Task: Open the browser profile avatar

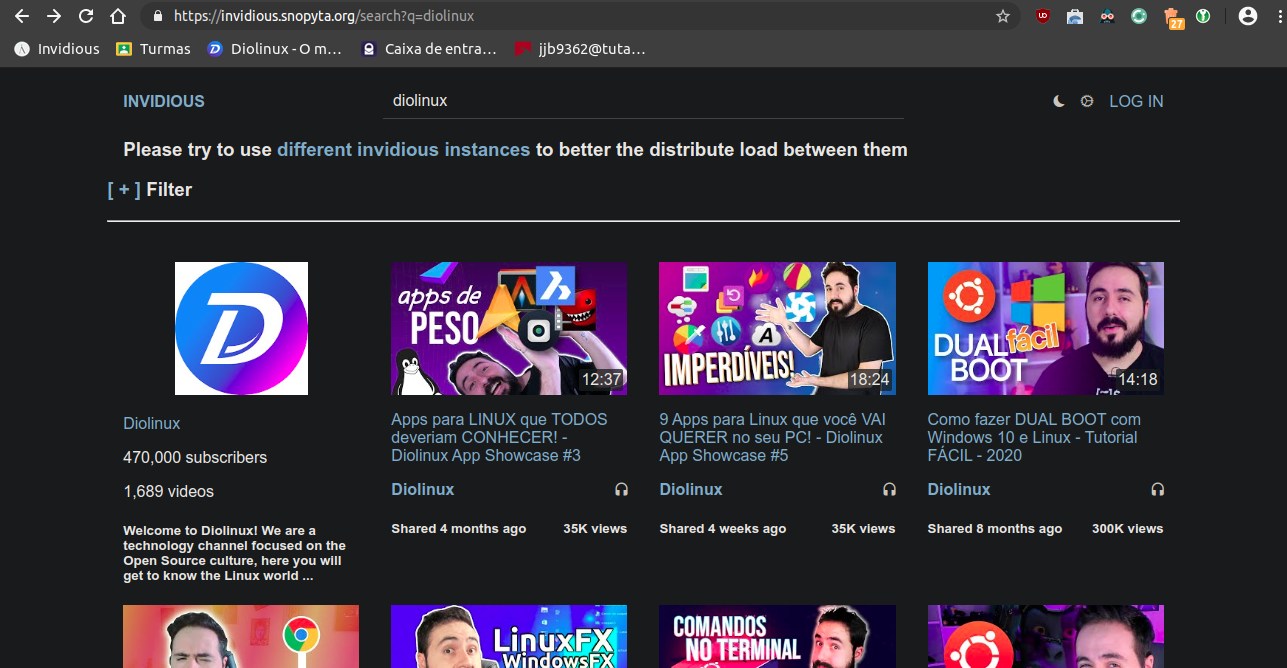Action: 1248,16
